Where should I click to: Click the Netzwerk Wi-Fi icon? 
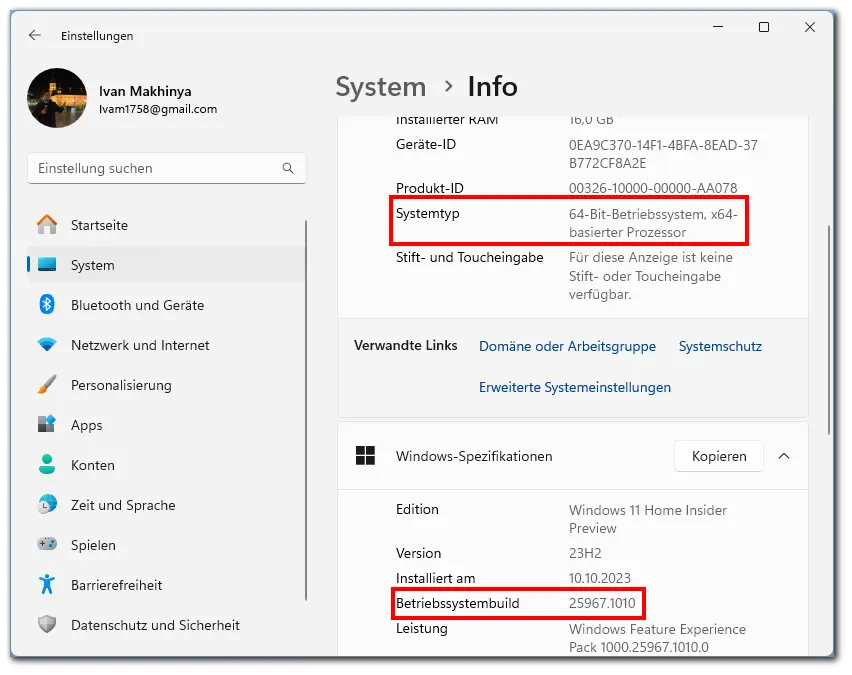pos(47,345)
